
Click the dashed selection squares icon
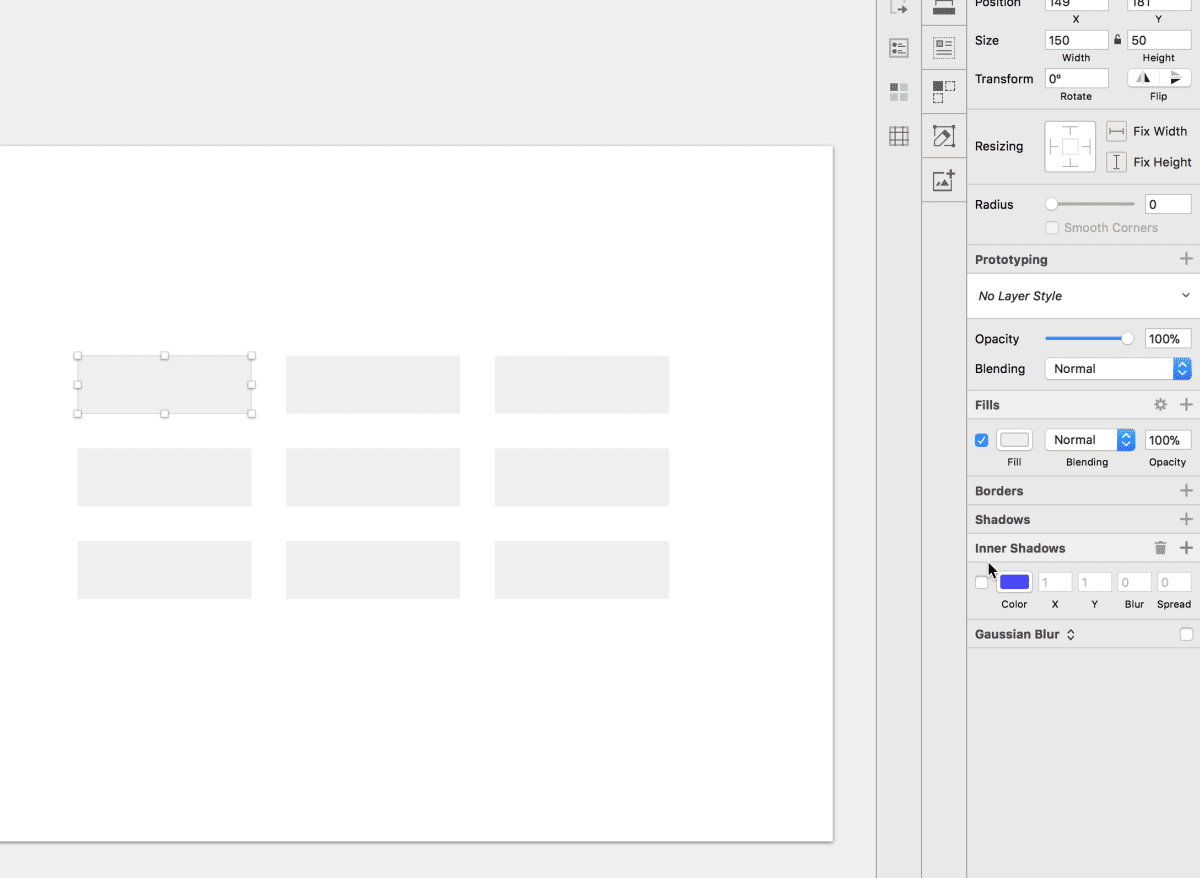[x=944, y=91]
